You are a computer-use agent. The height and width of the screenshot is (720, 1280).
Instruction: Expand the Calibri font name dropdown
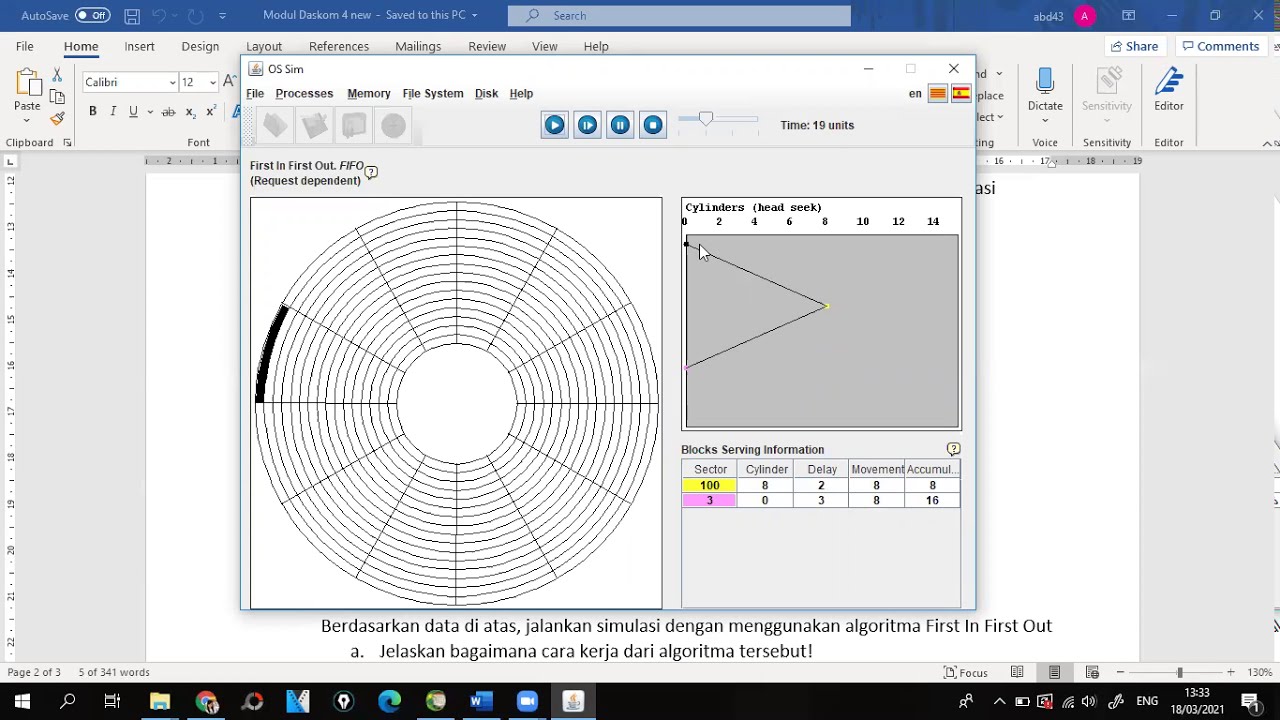coord(172,82)
